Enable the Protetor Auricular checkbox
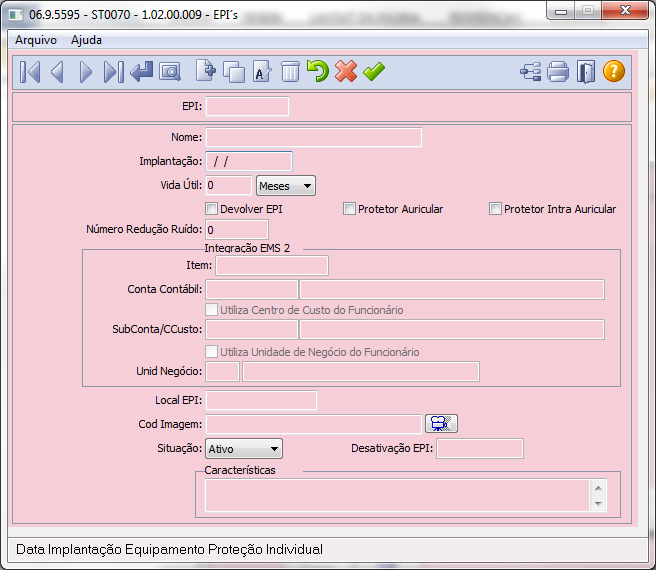The image size is (656, 570). [349, 208]
